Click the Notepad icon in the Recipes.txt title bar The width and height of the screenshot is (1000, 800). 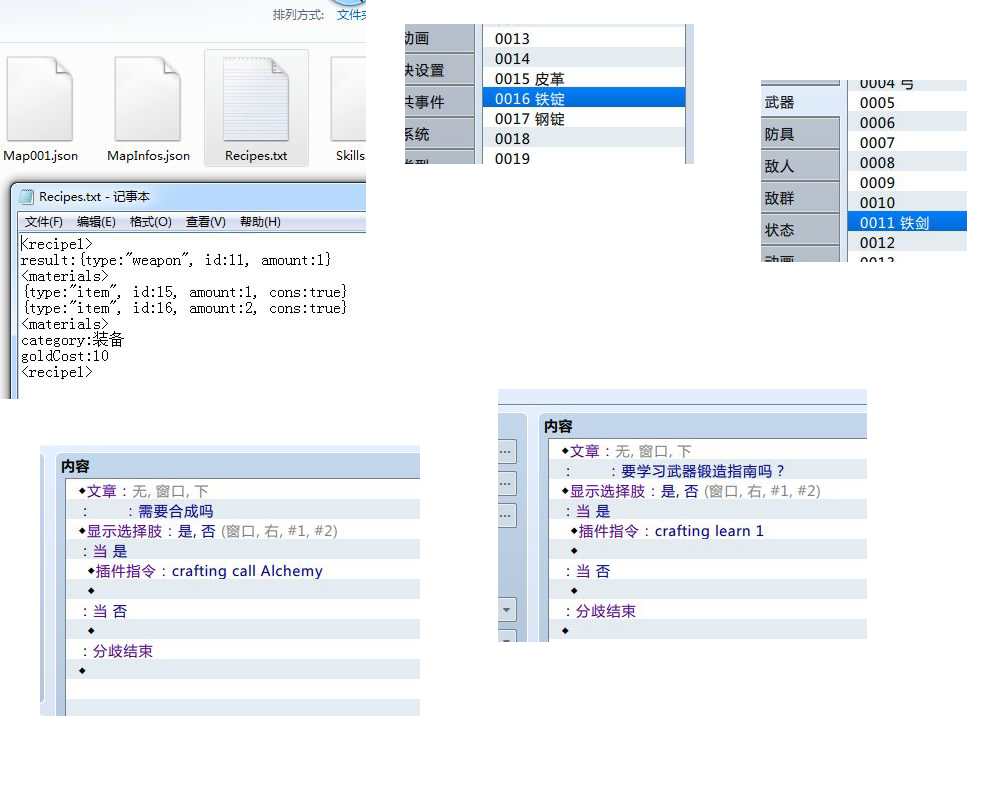pos(26,196)
